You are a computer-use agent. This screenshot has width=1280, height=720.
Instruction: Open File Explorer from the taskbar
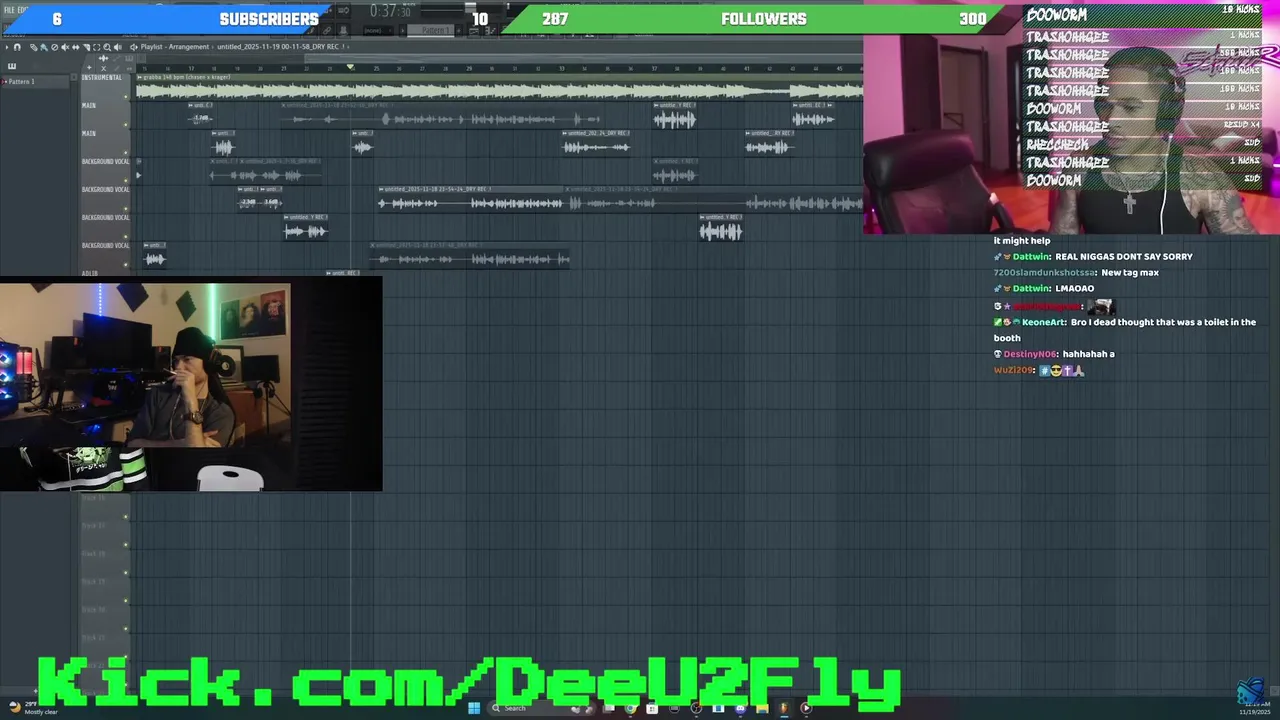tap(762, 708)
